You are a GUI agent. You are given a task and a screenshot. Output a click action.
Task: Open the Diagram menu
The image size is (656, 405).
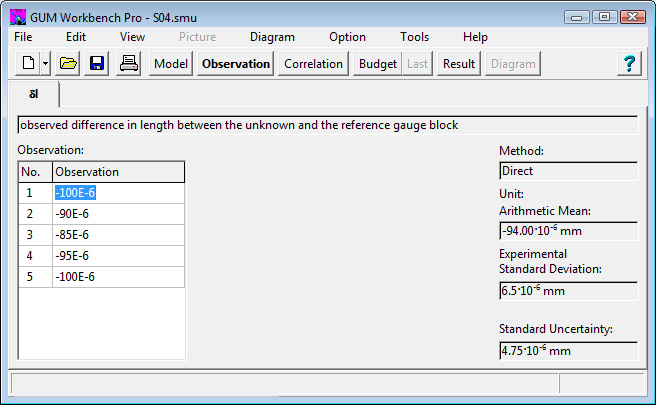point(272,37)
